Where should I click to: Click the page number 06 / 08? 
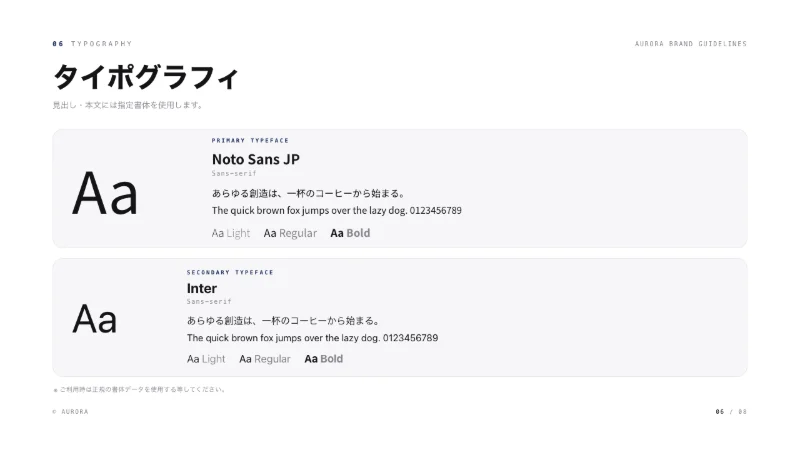tap(731, 412)
